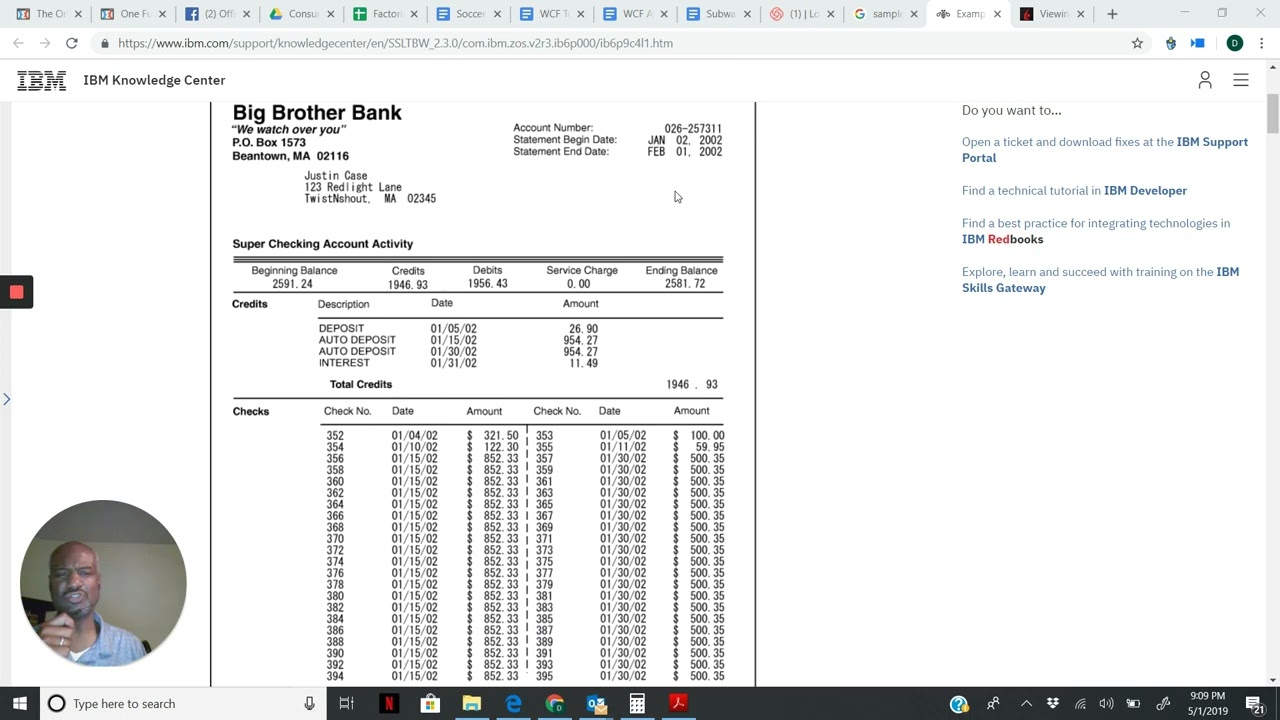Click the DEPOSIT 01/05/02 row
Viewport: 1280px width, 720px height.
[458, 329]
